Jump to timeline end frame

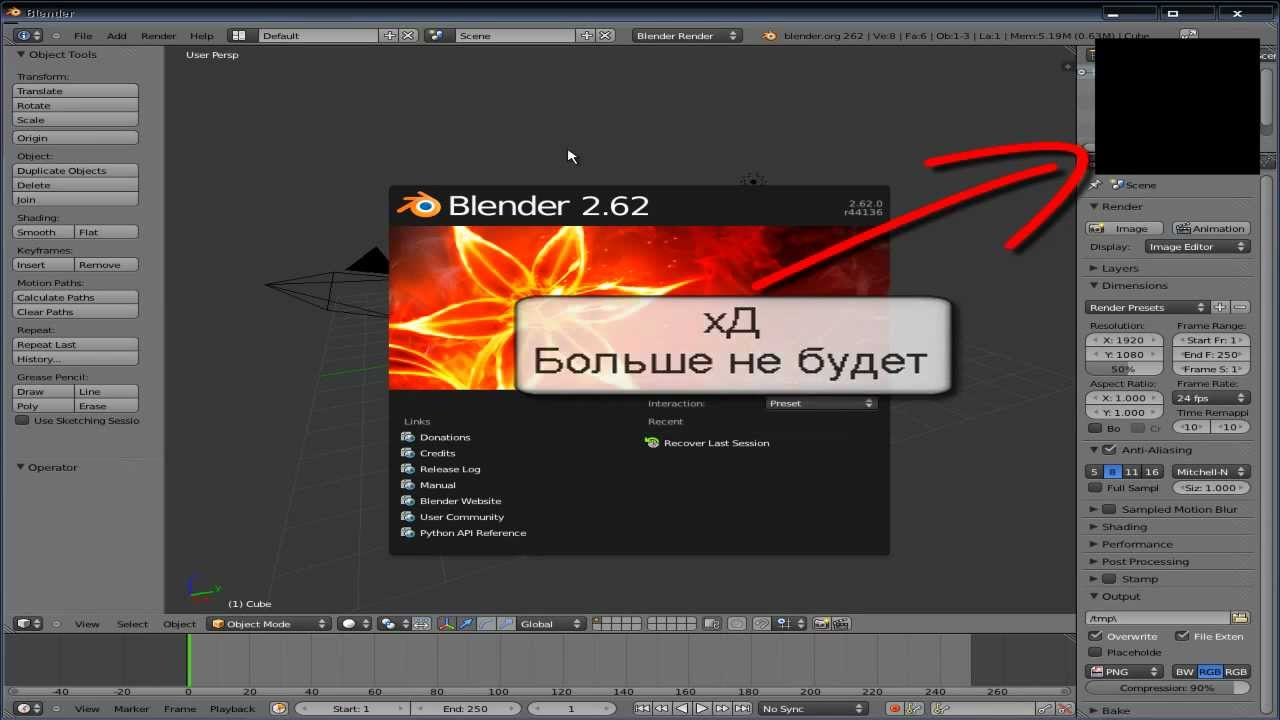point(742,708)
